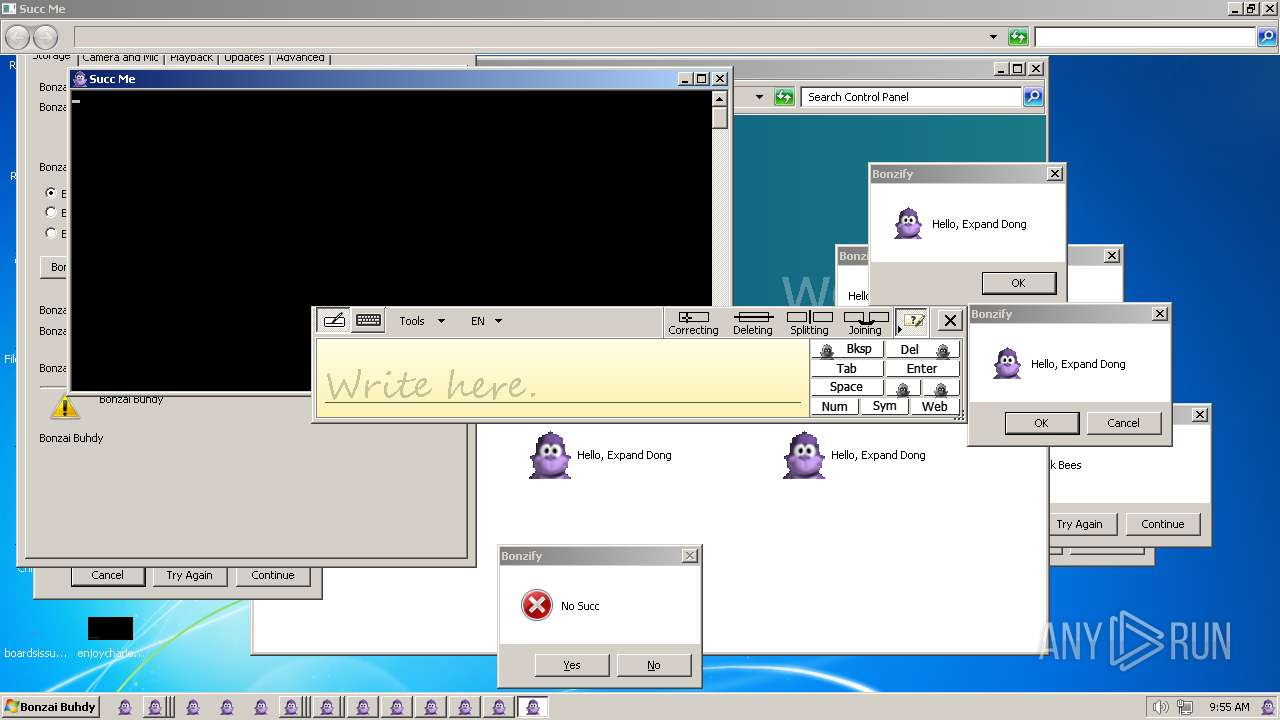
Task: Click Yes in No Succ dialog
Action: 572,665
